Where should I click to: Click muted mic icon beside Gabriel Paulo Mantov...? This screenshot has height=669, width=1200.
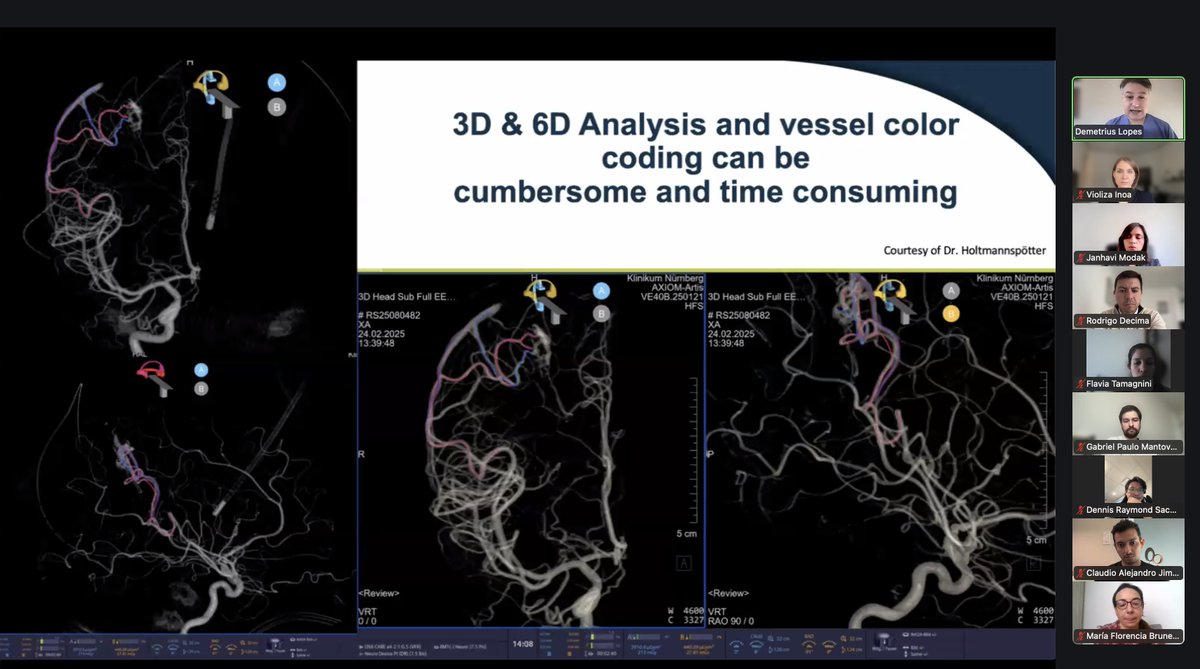point(1081,447)
